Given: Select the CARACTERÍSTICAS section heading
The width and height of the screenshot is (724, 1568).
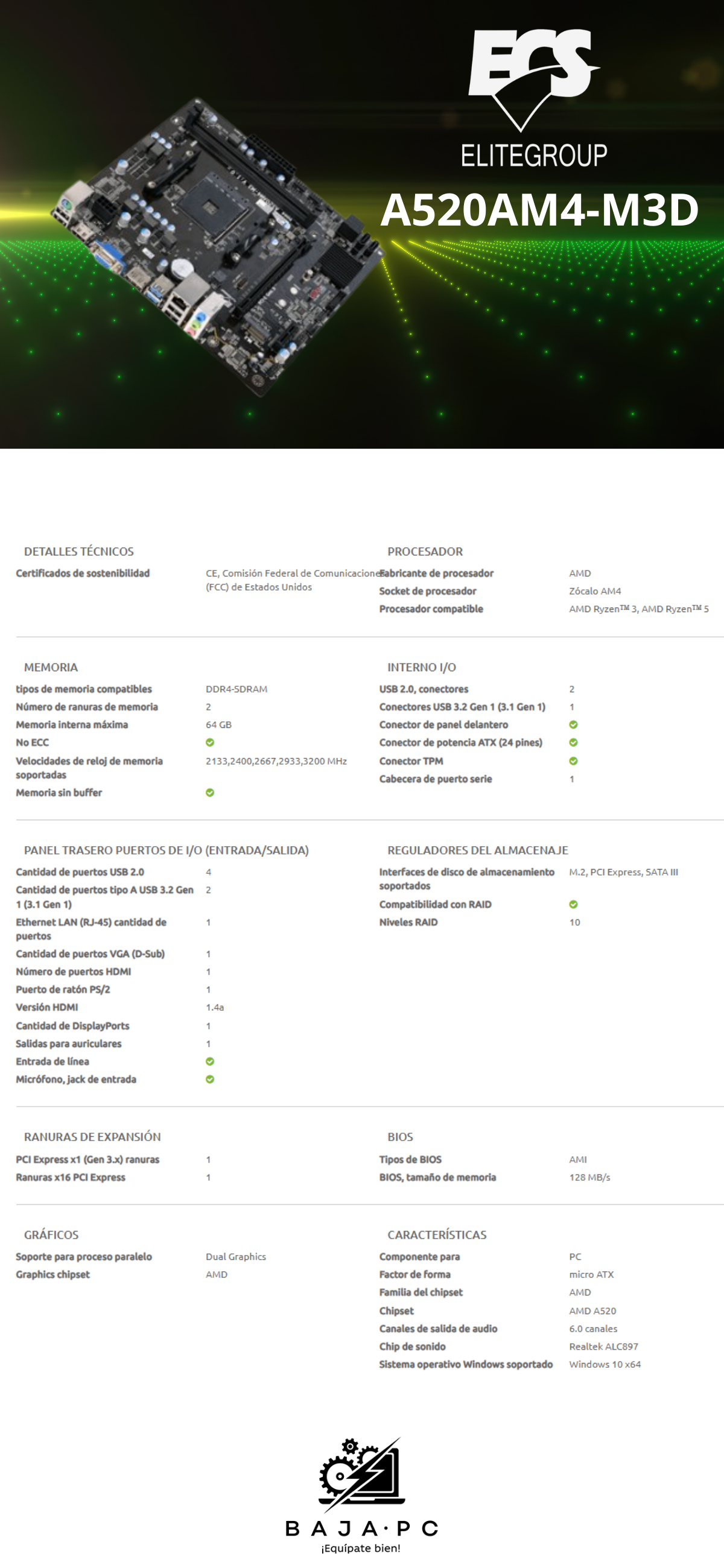Looking at the screenshot, I should pos(437,1235).
